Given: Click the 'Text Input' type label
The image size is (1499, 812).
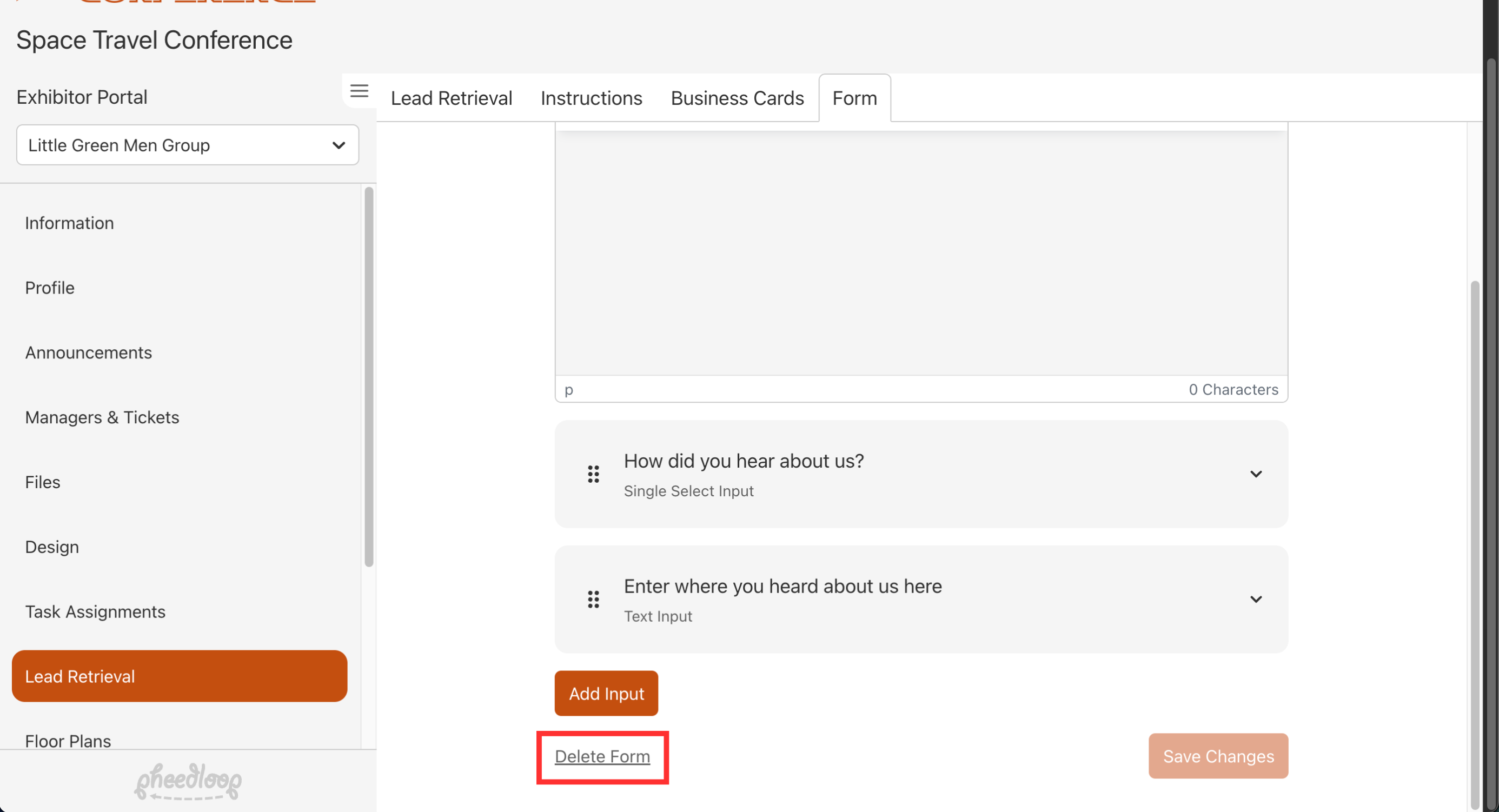Looking at the screenshot, I should (x=658, y=616).
